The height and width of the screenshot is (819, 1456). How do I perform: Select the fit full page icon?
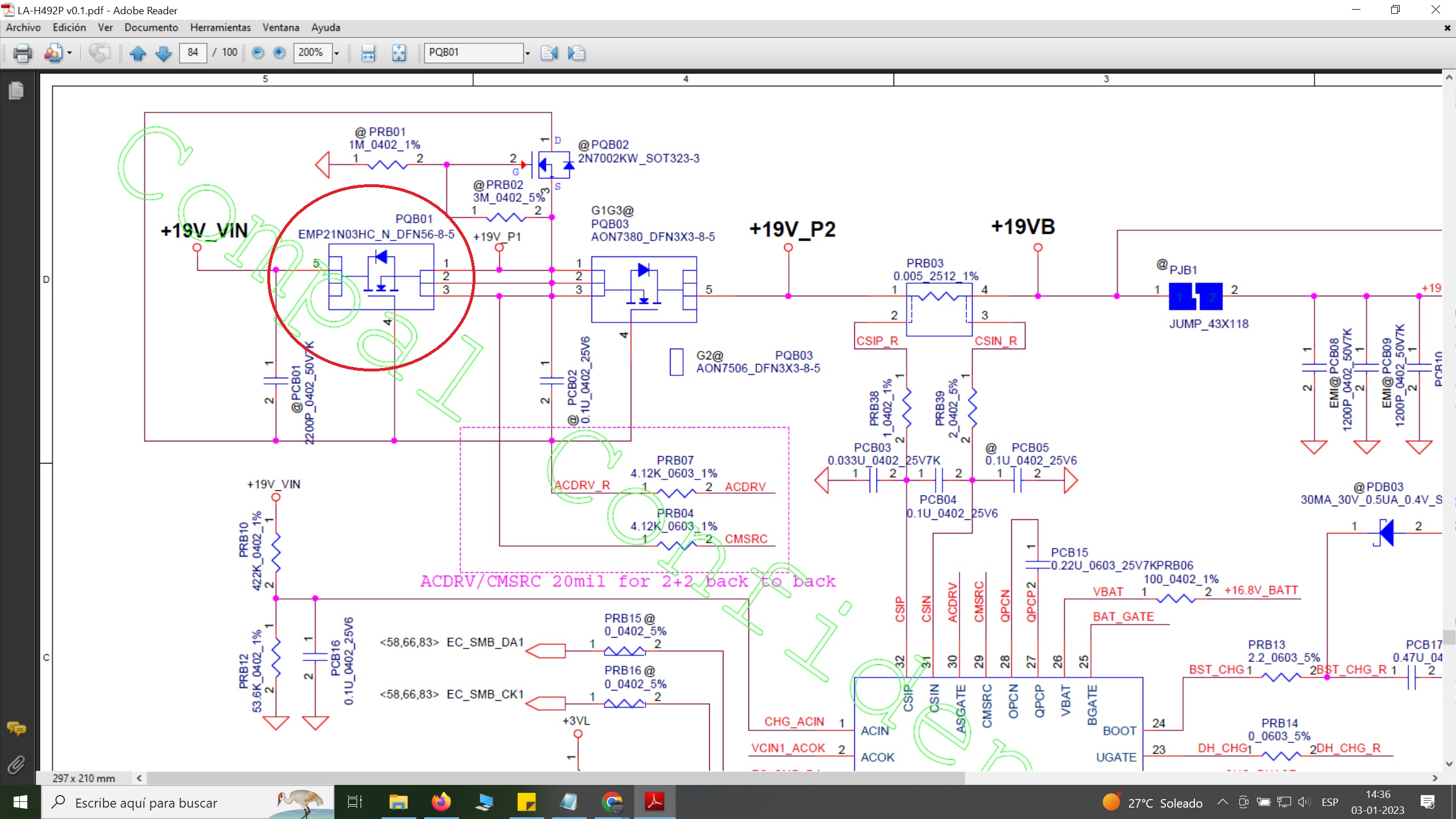point(399,53)
